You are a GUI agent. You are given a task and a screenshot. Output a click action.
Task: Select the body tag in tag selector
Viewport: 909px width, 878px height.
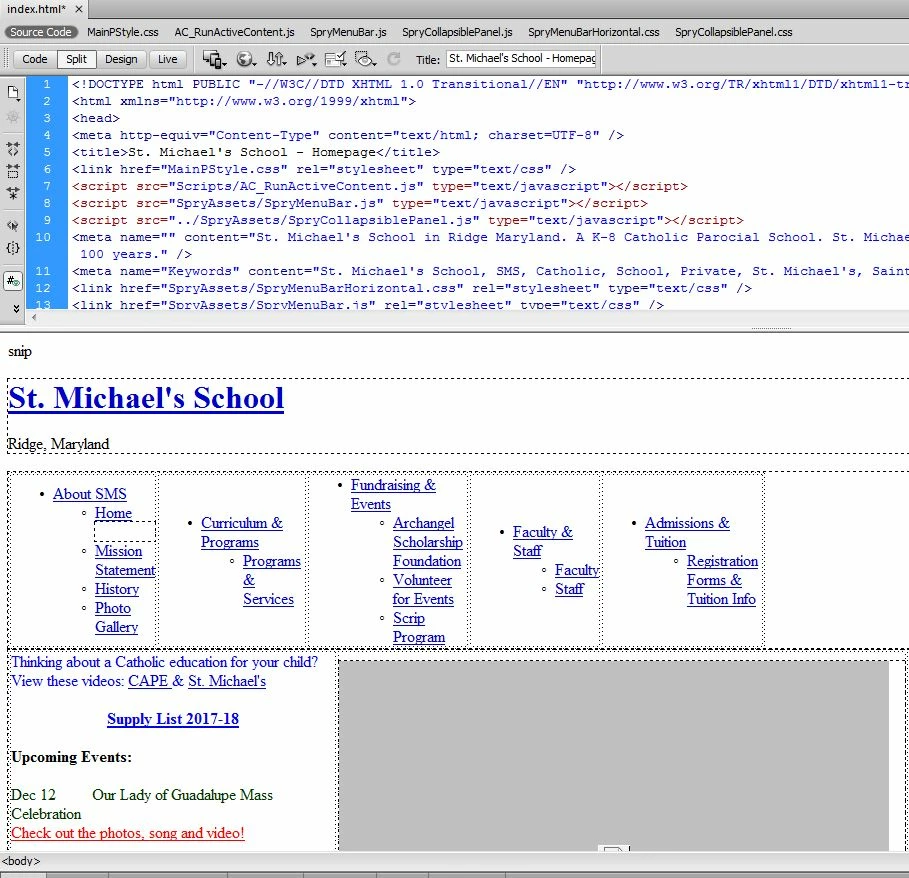pos(21,861)
